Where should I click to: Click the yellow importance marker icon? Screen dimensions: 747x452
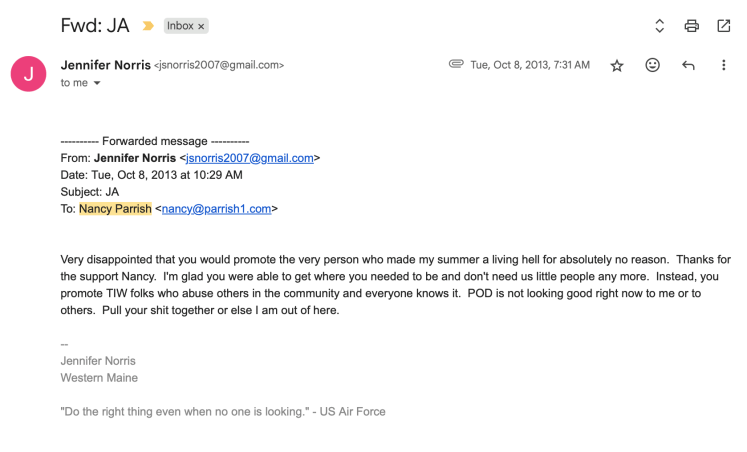tap(148, 26)
